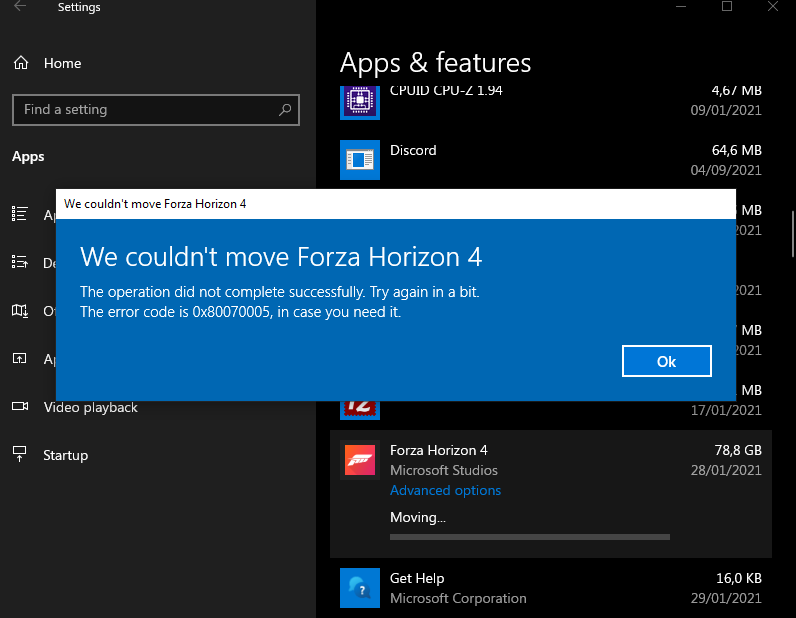Open Video playback settings

[90, 407]
